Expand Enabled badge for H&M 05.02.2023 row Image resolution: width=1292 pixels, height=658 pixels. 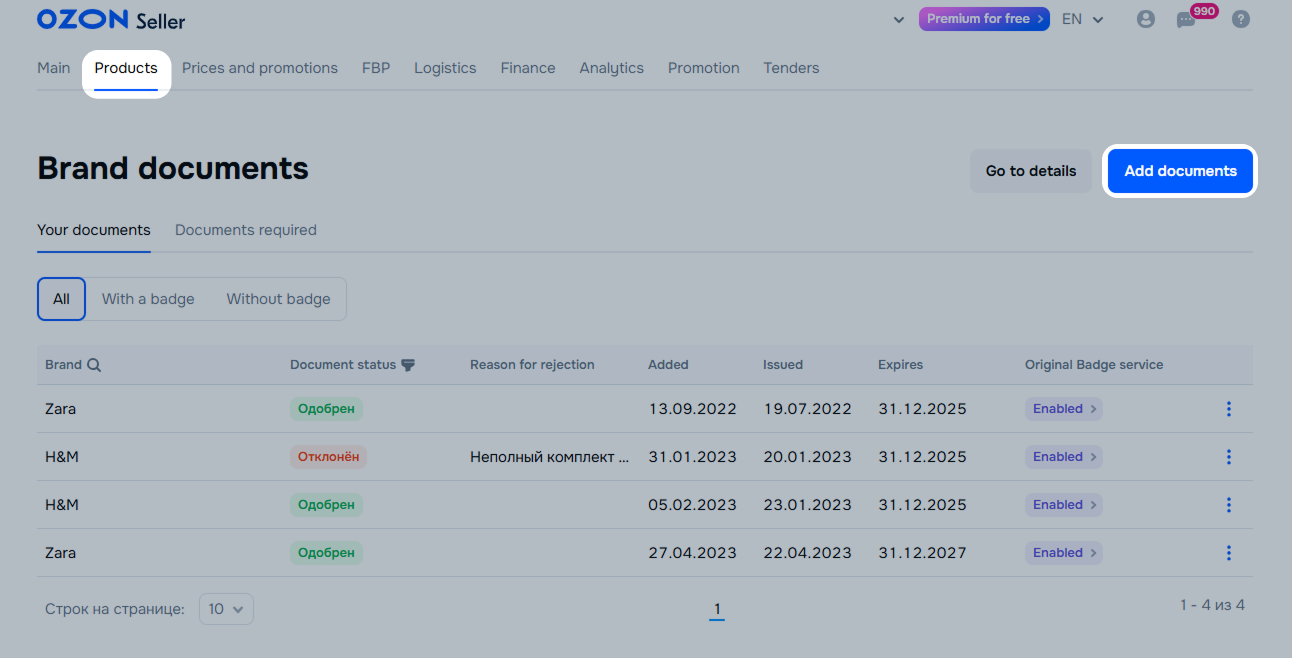tap(1064, 505)
